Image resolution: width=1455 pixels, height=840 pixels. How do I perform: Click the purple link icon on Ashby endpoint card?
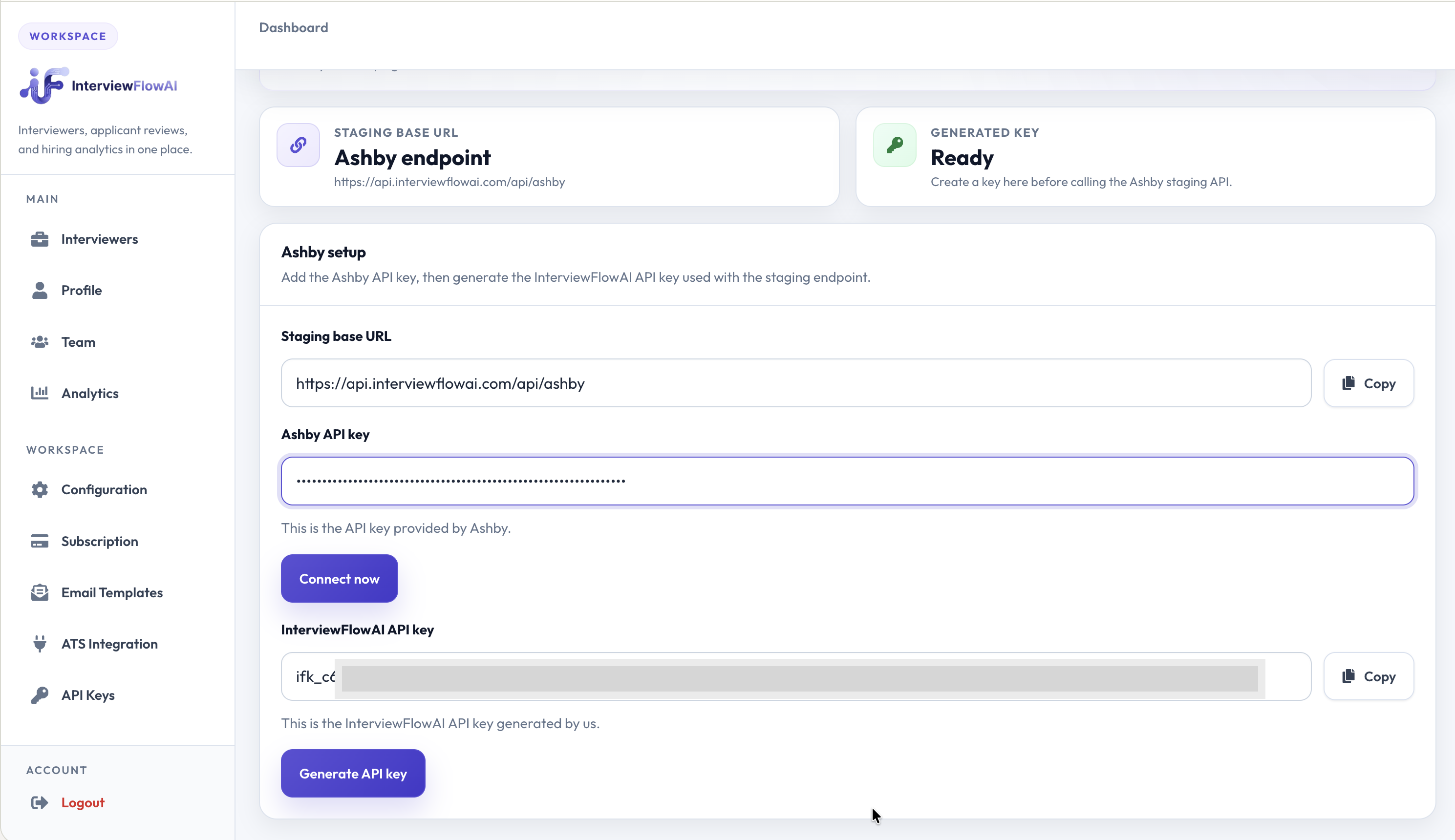coord(298,145)
